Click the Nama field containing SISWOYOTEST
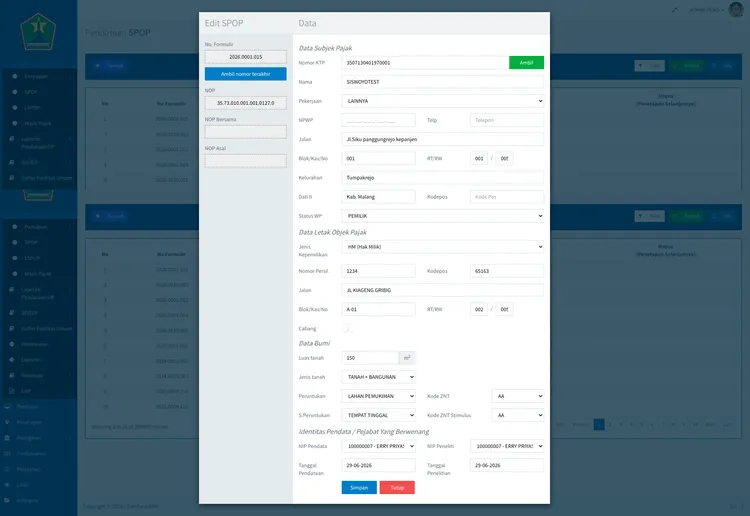This screenshot has height=516, width=750. (442, 82)
